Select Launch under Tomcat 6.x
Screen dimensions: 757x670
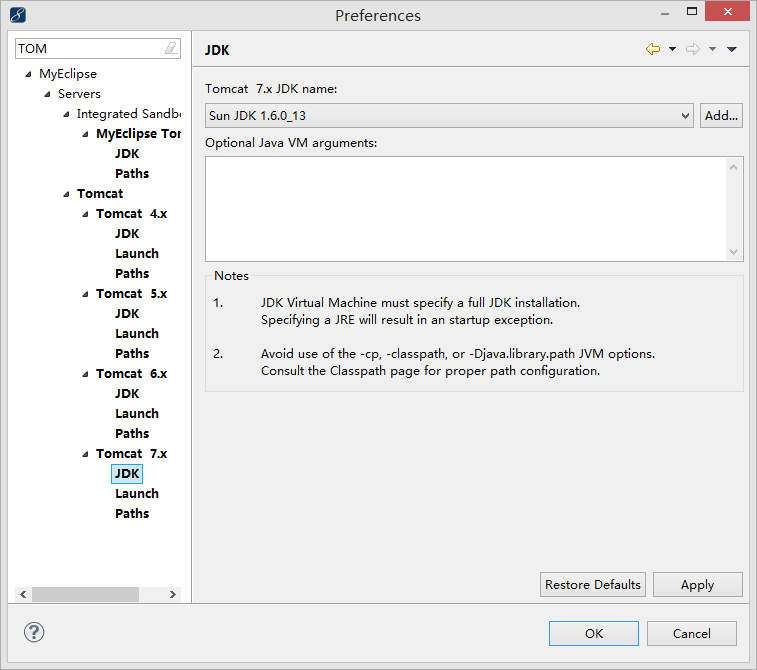(137, 414)
